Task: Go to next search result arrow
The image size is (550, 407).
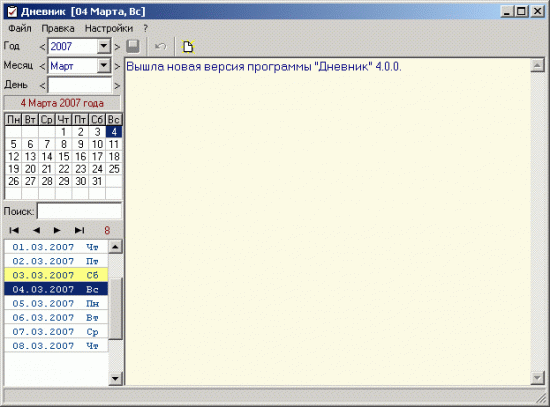Action: pos(57,230)
